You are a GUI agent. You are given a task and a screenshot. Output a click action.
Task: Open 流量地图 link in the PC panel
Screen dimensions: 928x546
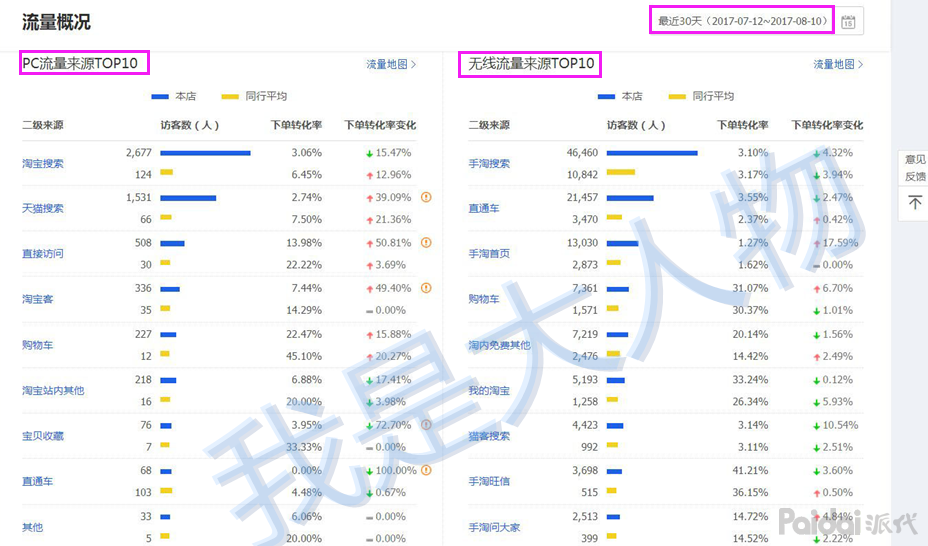391,64
